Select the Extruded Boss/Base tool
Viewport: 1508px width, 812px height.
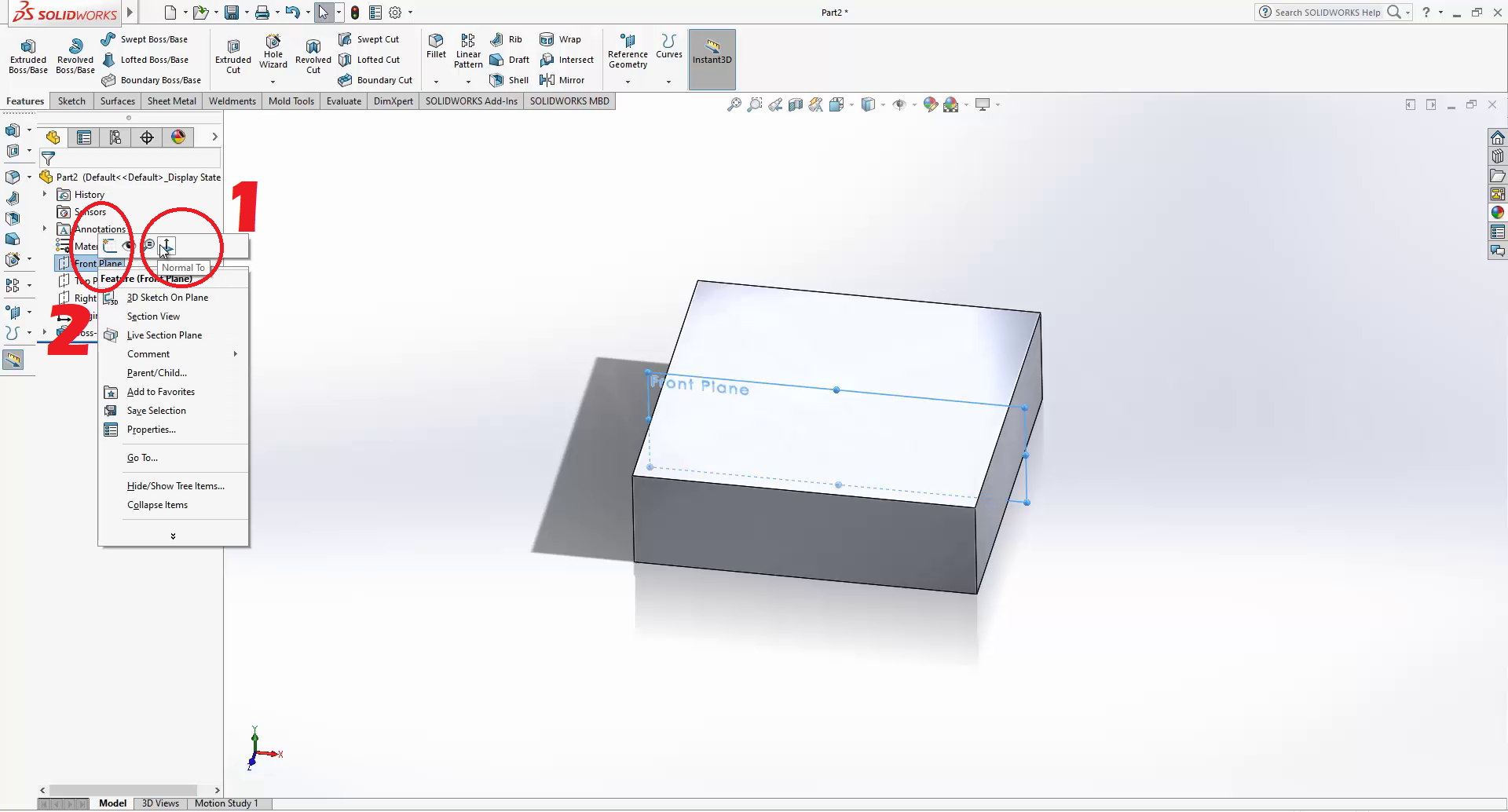coord(28,56)
